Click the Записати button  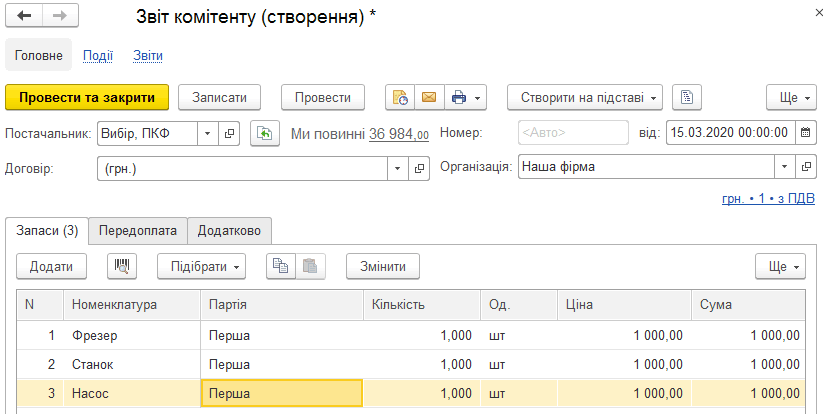click(219, 98)
